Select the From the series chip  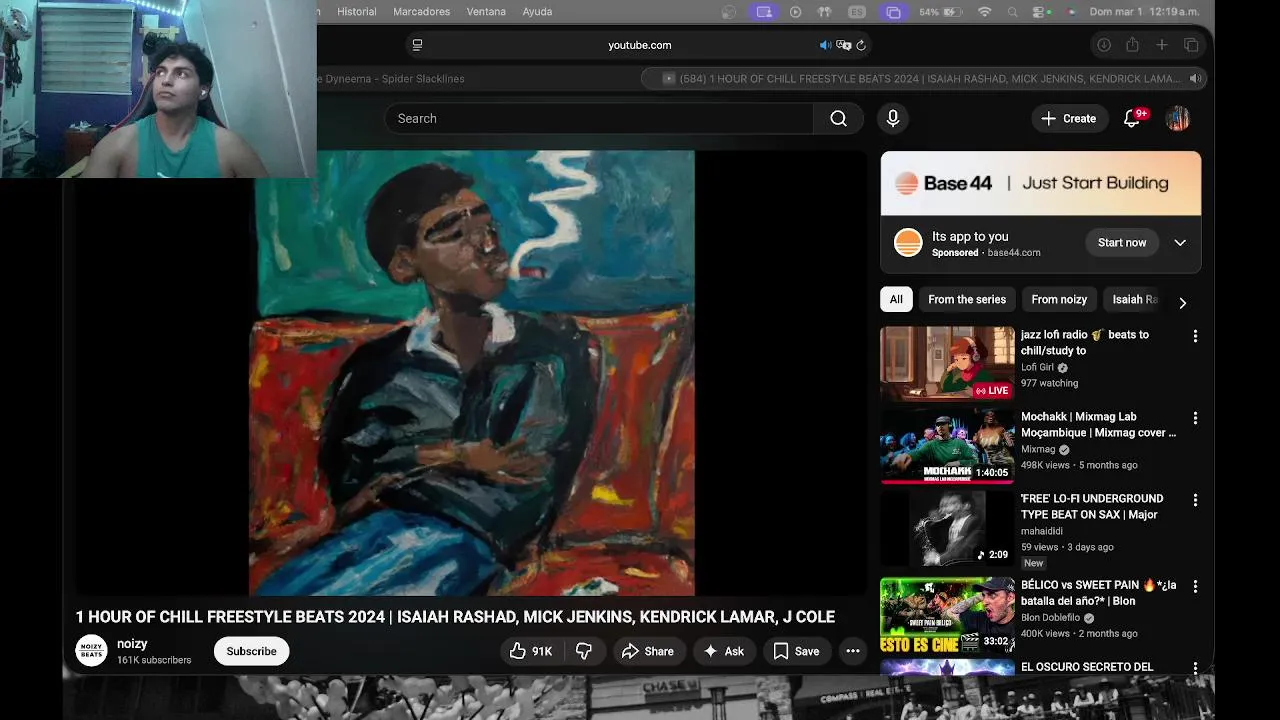(x=967, y=299)
